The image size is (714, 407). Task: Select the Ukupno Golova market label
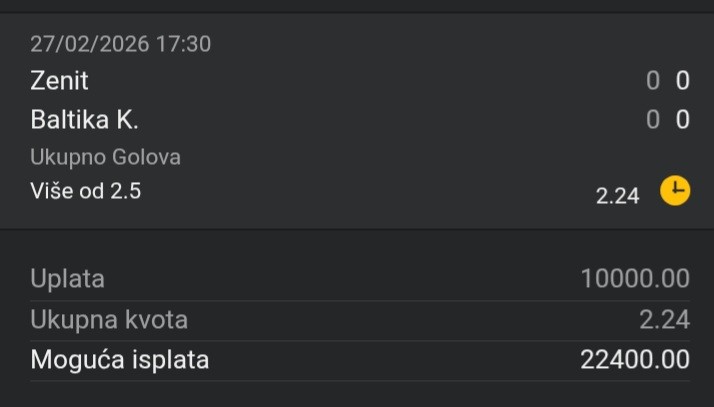[x=105, y=157]
